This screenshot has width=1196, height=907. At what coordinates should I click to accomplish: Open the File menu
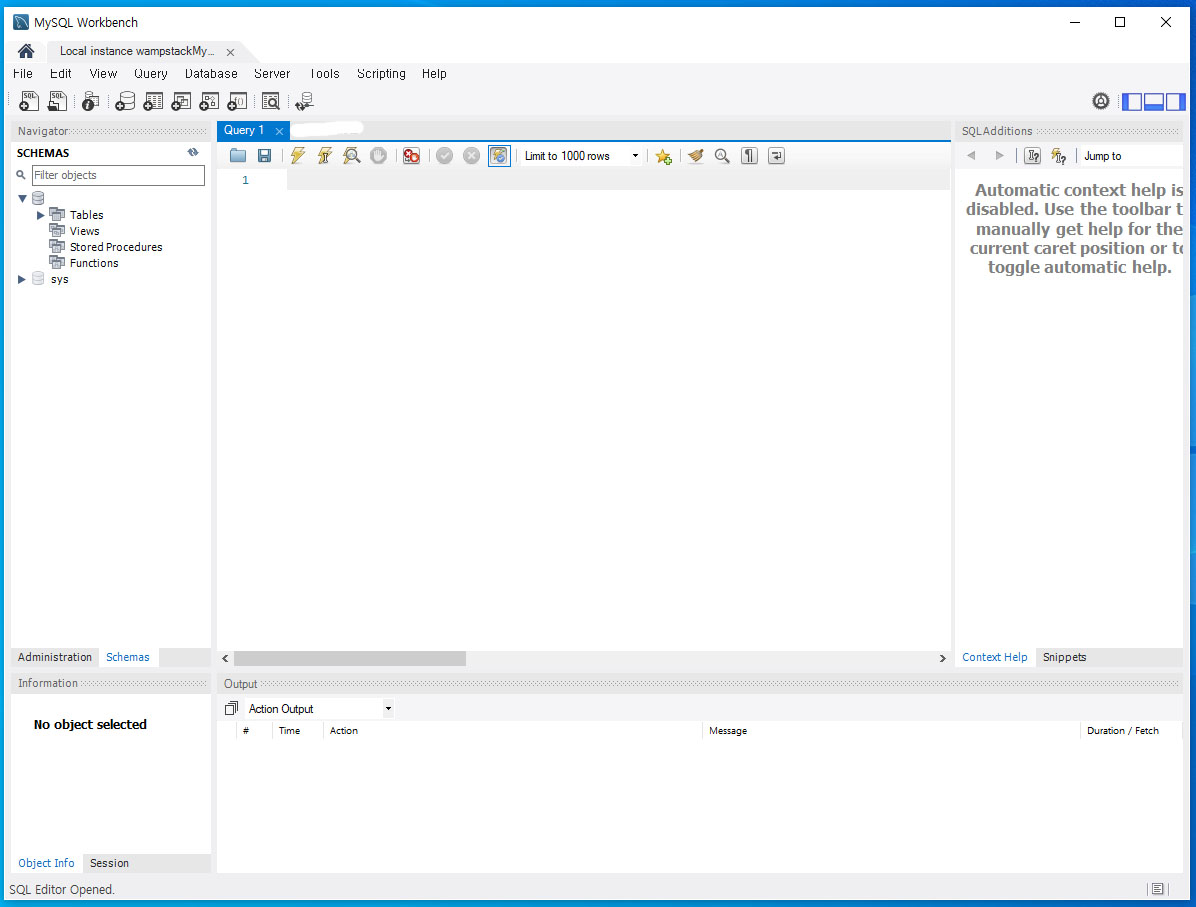click(23, 73)
